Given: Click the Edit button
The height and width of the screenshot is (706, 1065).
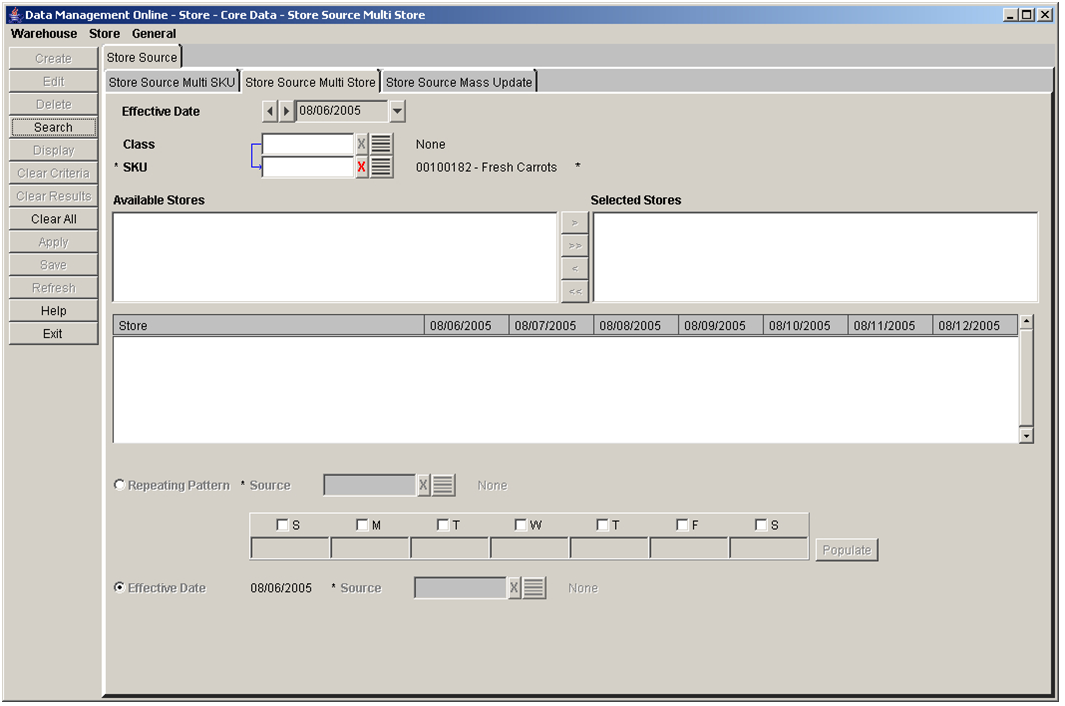Looking at the screenshot, I should pyautogui.click(x=54, y=82).
